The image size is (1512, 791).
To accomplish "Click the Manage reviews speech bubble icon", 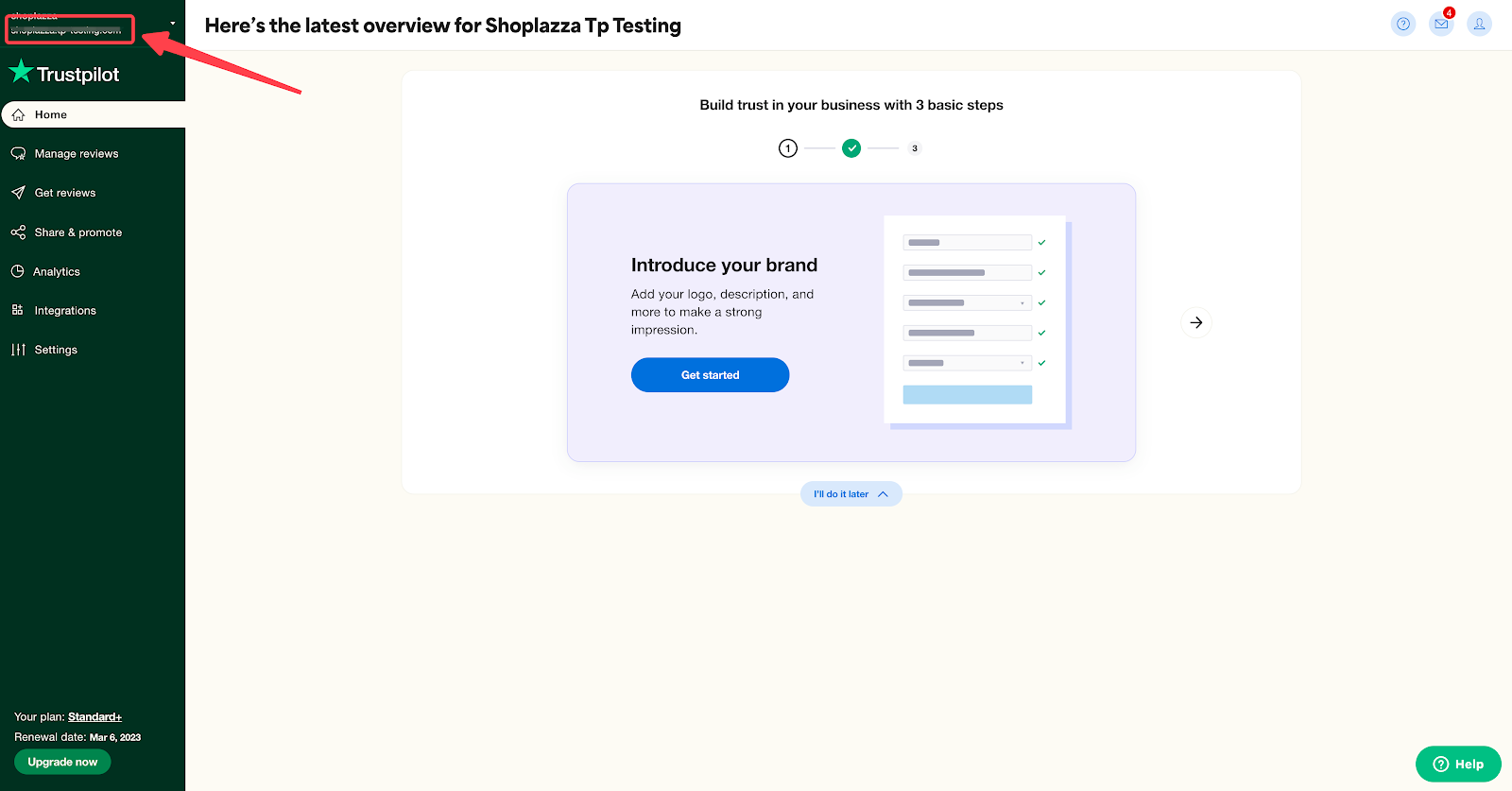I will [18, 153].
